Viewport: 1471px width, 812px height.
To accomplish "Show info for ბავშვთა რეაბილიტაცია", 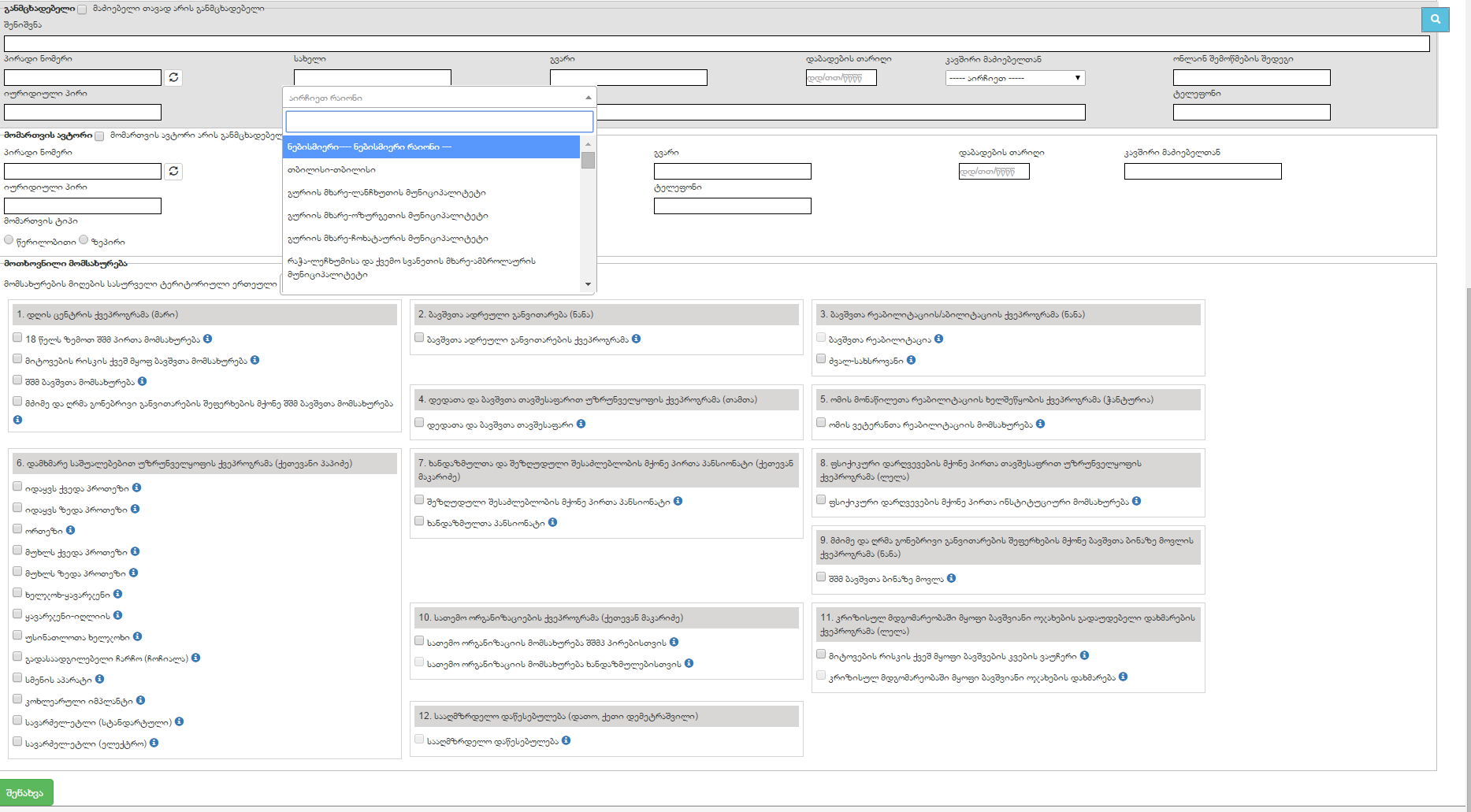I will click(x=939, y=339).
